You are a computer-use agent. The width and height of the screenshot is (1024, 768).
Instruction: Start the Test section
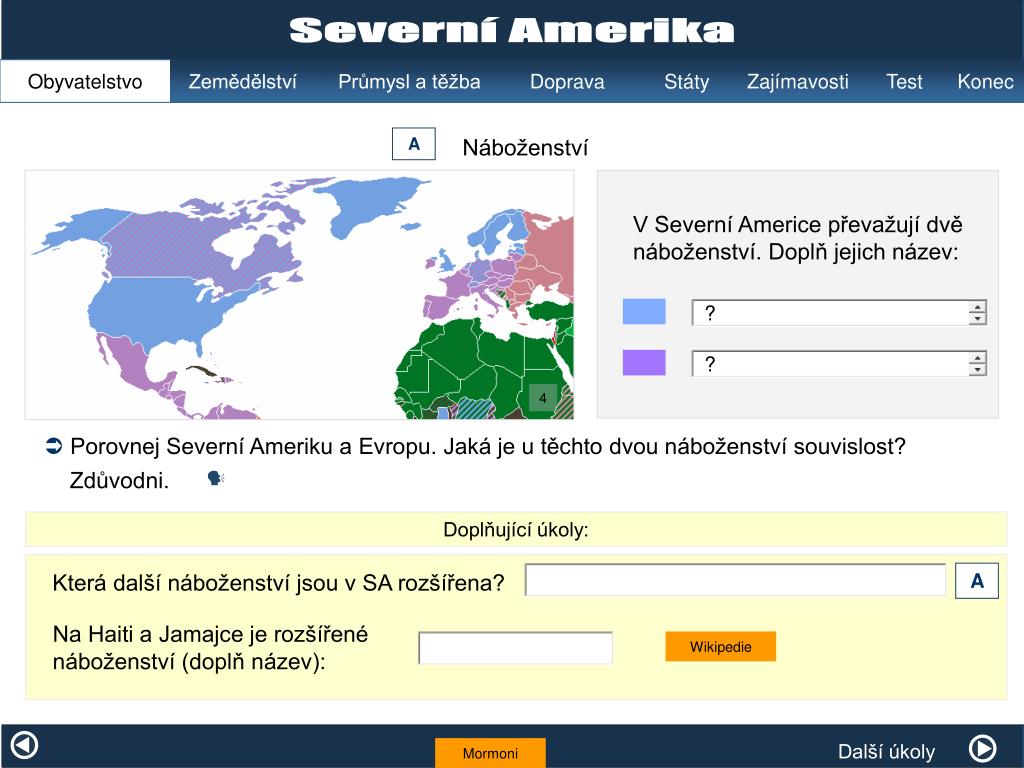coord(904,82)
